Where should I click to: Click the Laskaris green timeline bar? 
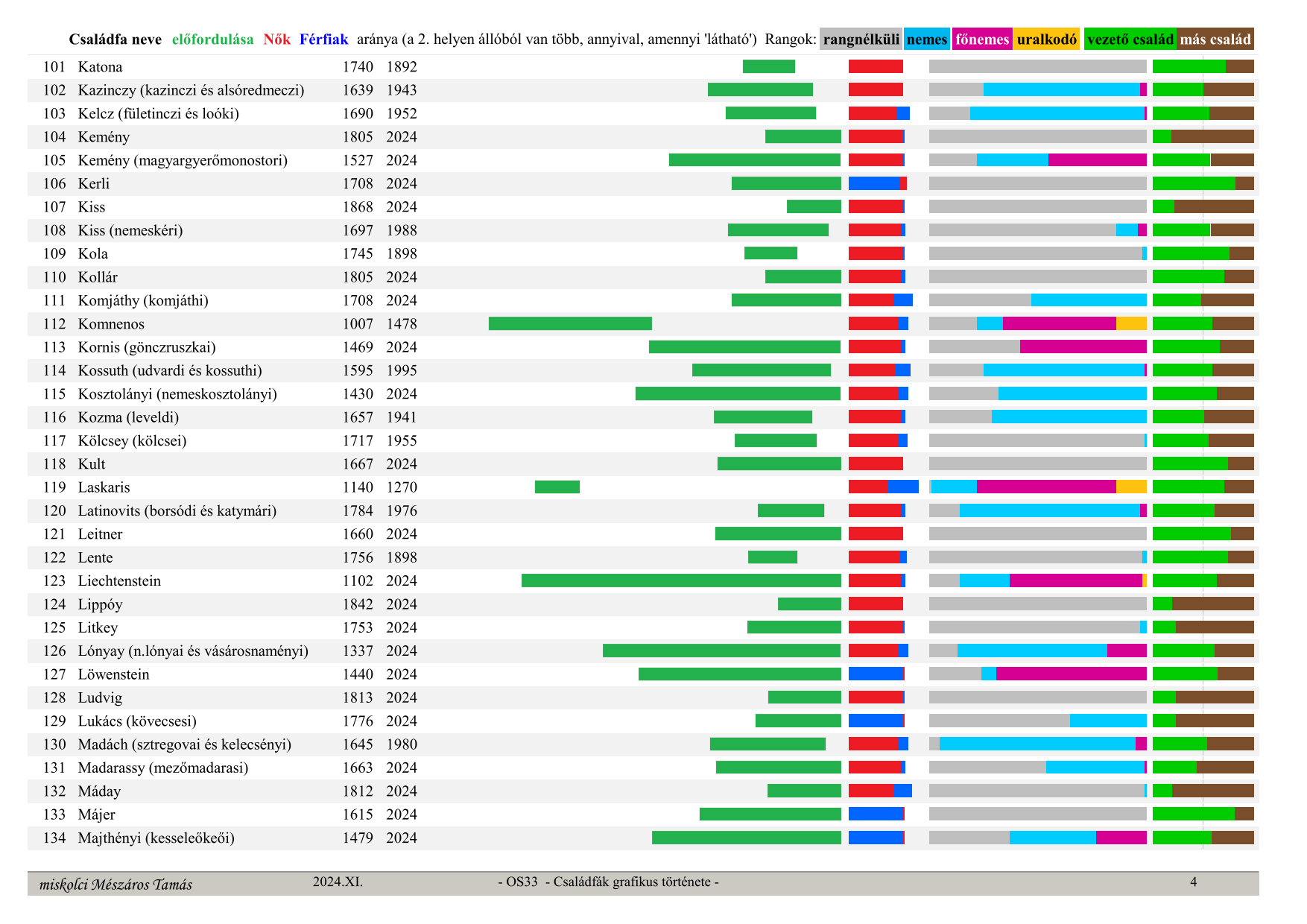(557, 487)
